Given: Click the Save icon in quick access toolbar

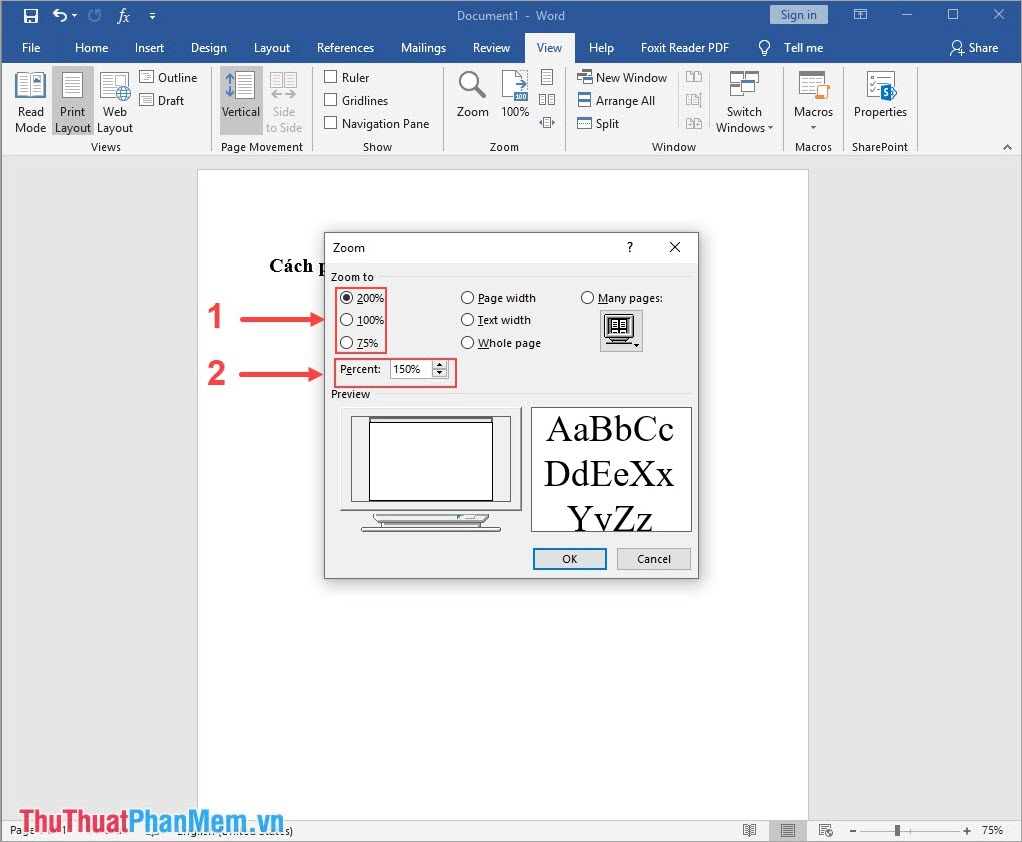Looking at the screenshot, I should [31, 16].
